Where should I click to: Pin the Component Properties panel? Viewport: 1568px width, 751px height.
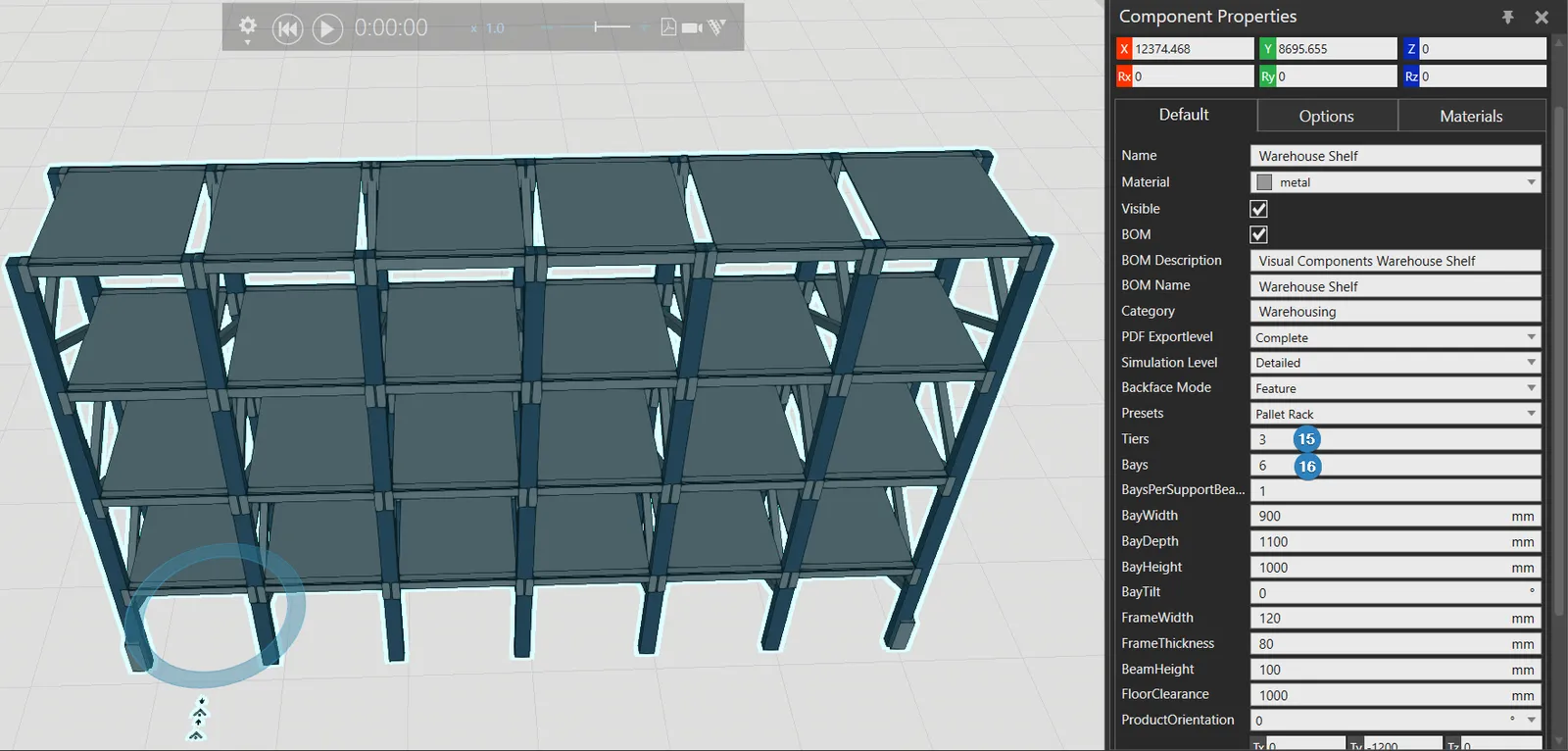[1507, 17]
